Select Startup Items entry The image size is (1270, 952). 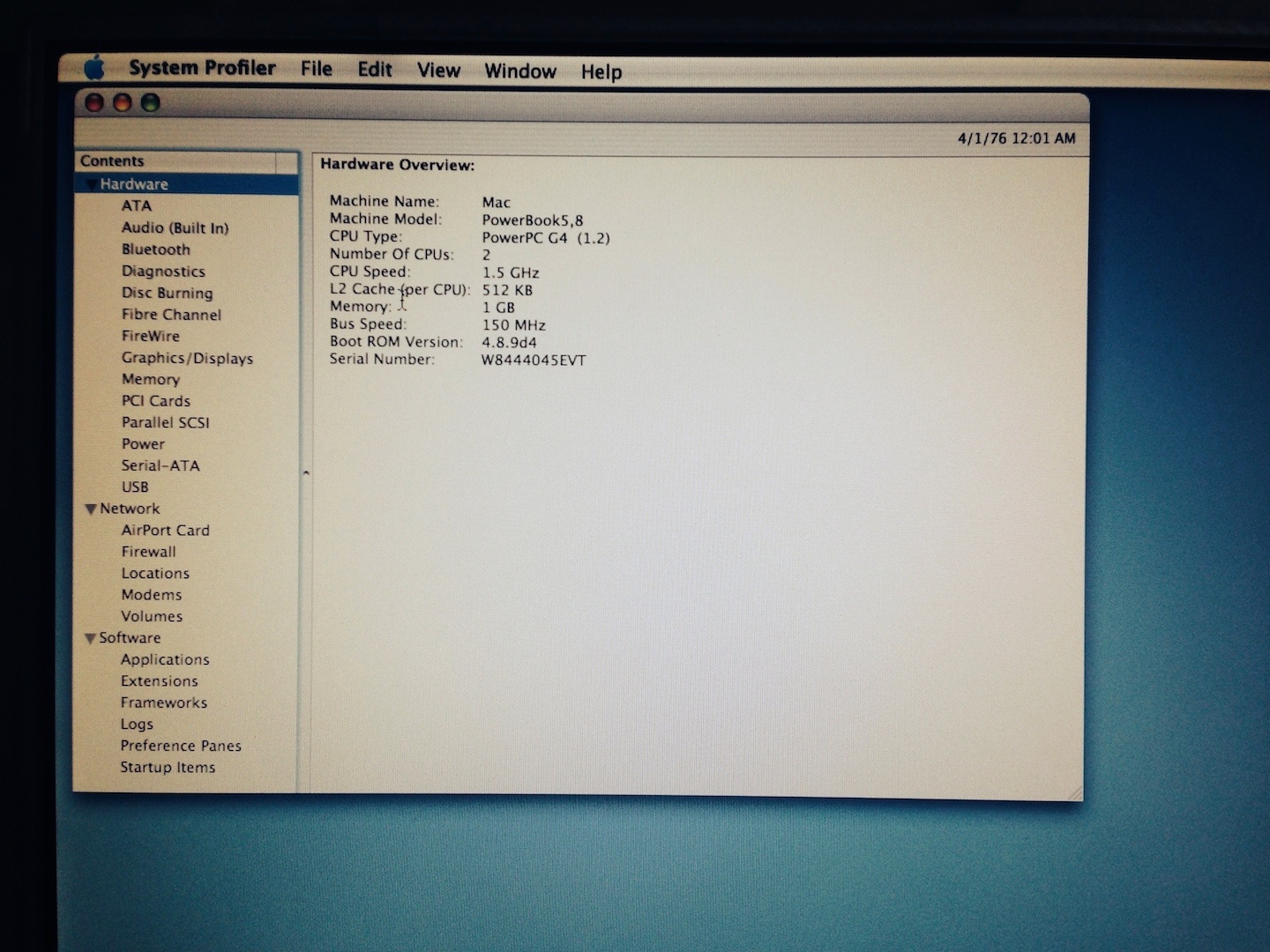168,768
